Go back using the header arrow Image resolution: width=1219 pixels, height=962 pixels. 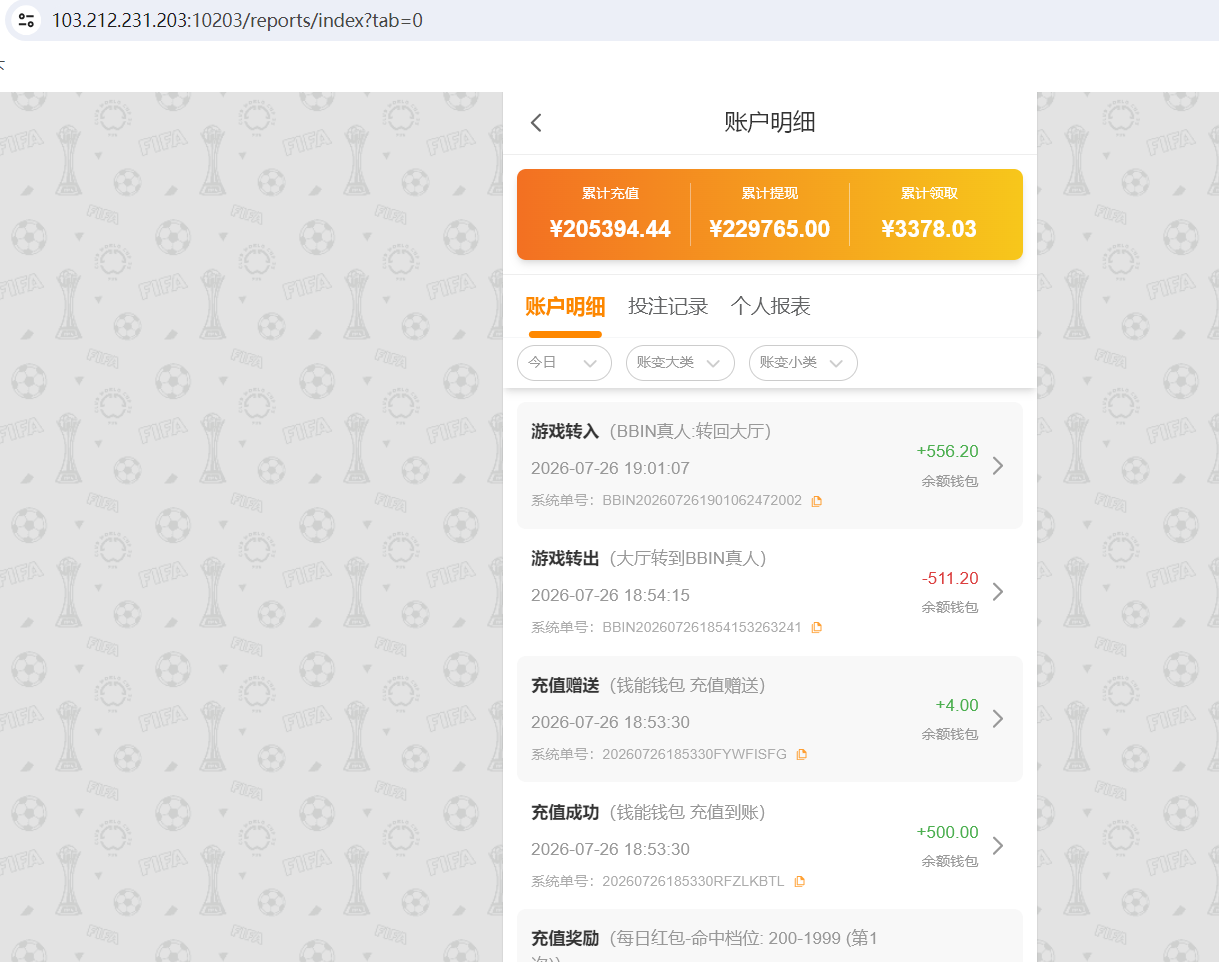pyautogui.click(x=536, y=123)
